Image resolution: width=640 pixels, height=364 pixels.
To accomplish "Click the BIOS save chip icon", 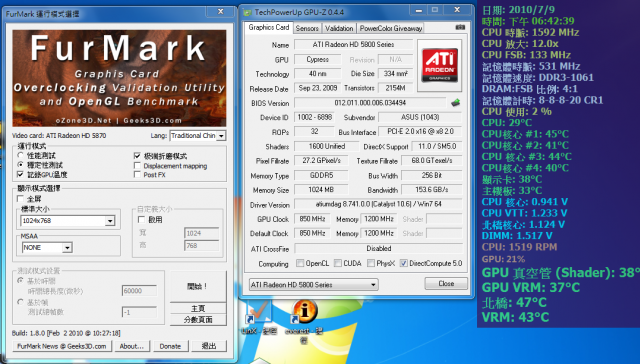I will (x=456, y=103).
